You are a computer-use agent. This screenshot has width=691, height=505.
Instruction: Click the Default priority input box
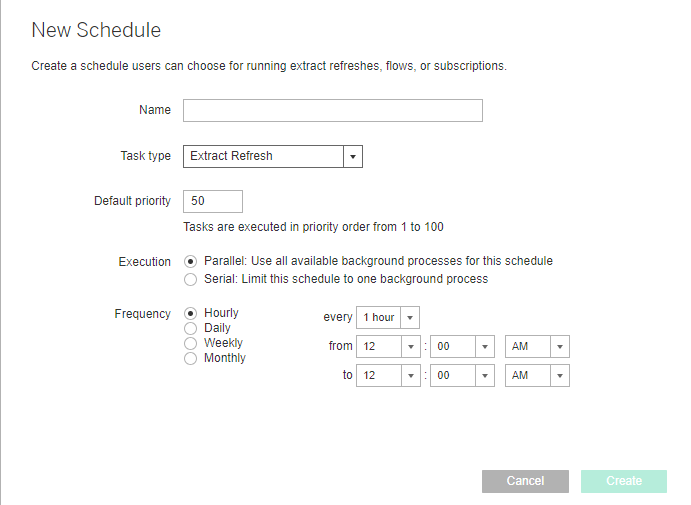(x=212, y=201)
